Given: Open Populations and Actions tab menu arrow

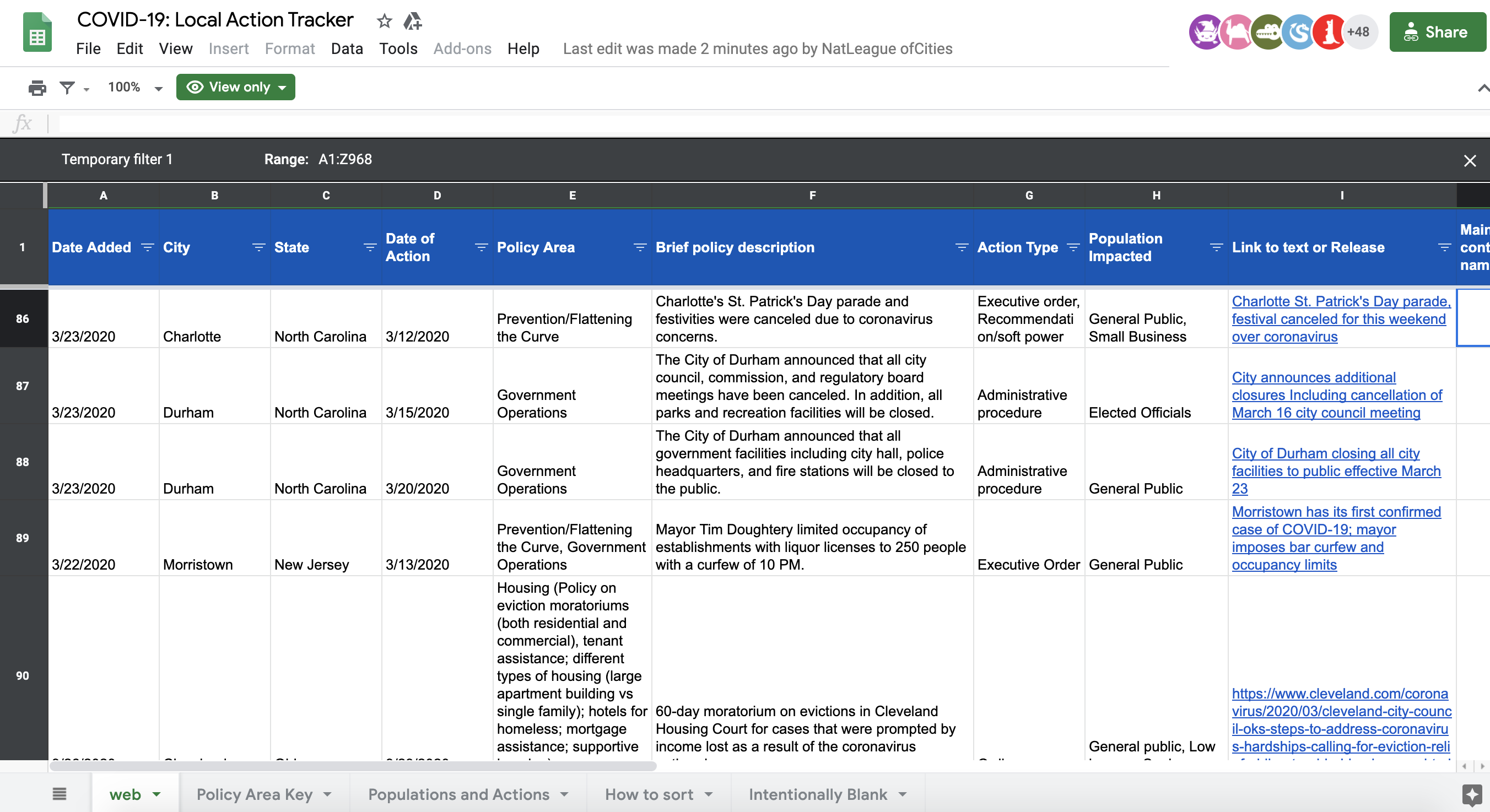Looking at the screenshot, I should click(564, 794).
